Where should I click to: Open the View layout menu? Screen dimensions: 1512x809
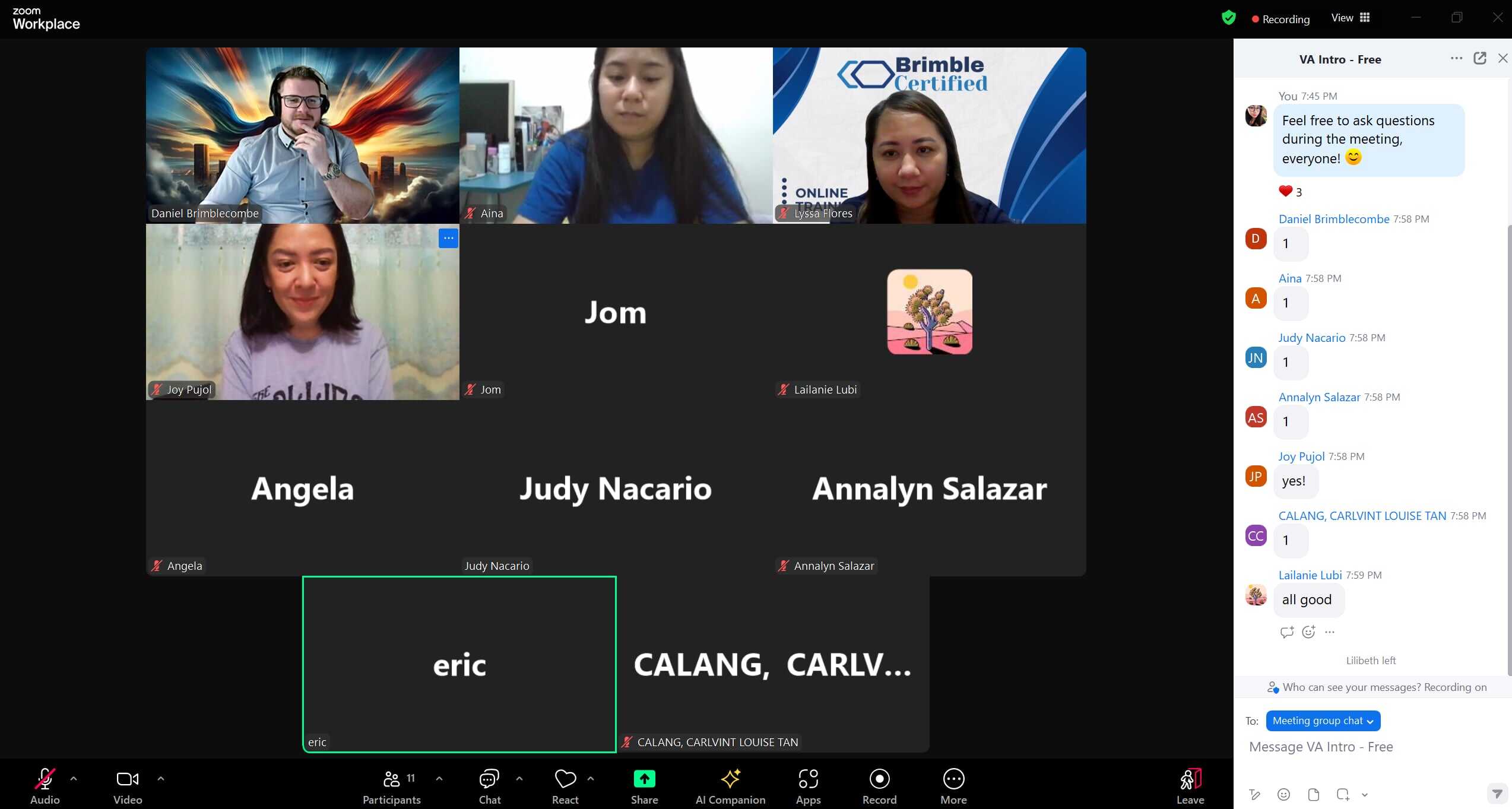click(1350, 18)
